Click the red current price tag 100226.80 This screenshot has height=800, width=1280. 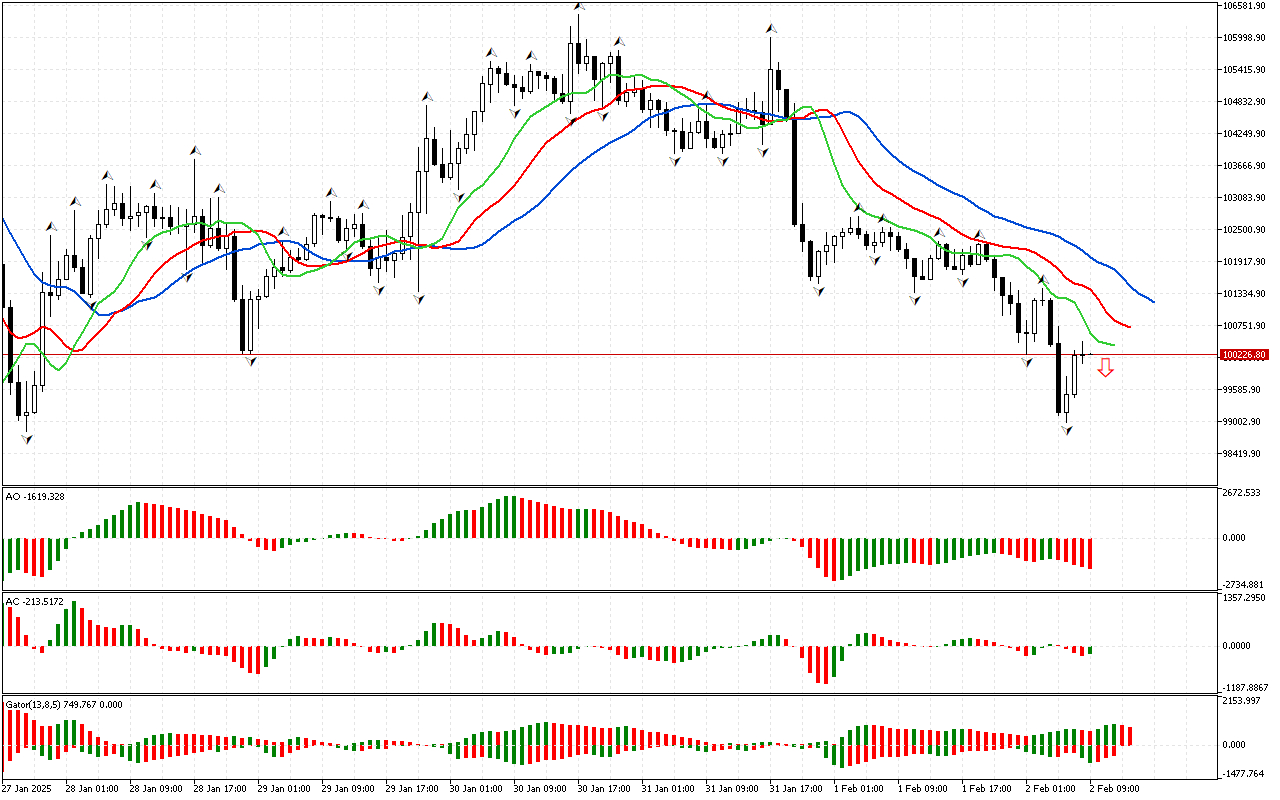1244,355
